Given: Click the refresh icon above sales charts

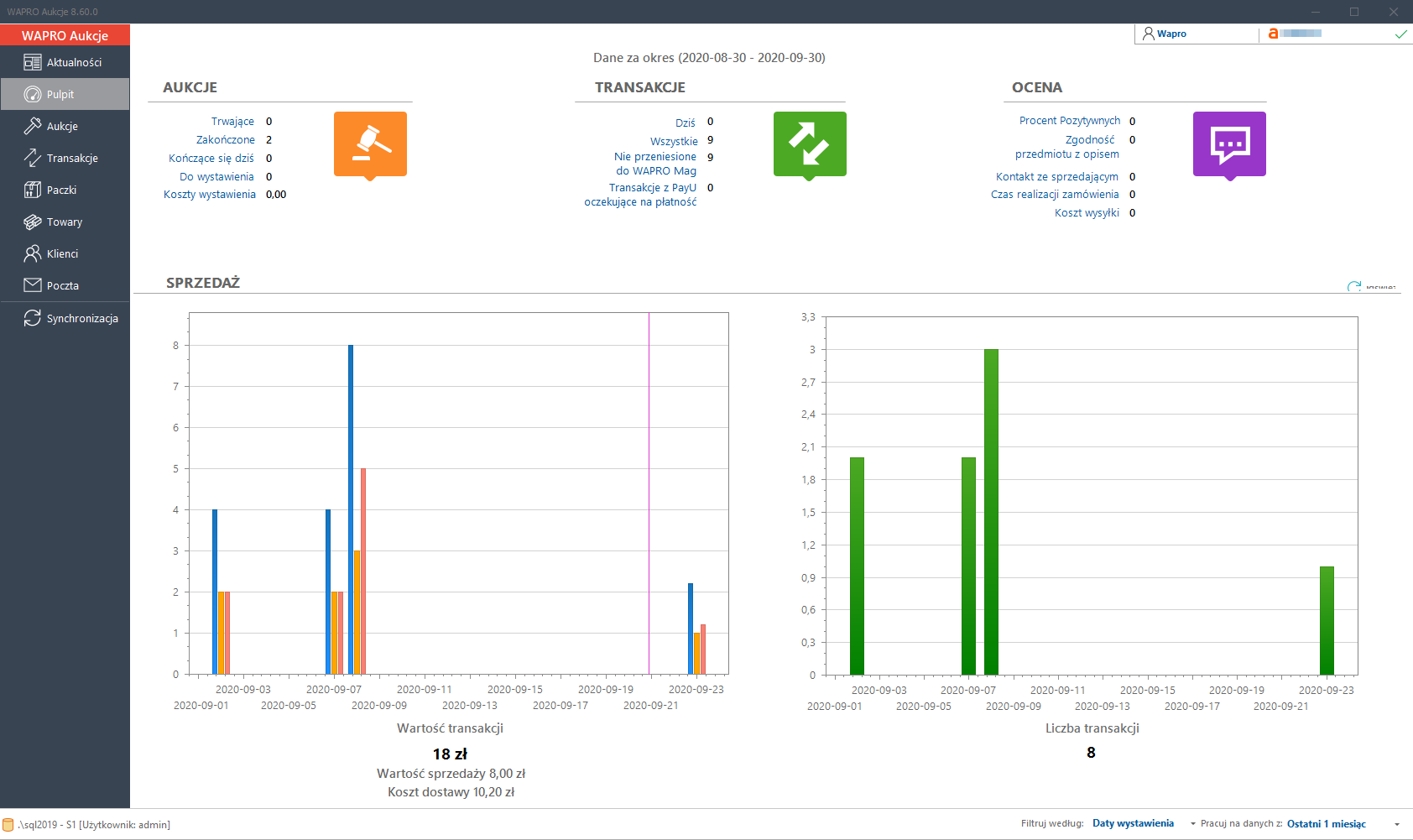Looking at the screenshot, I should coord(1353,287).
